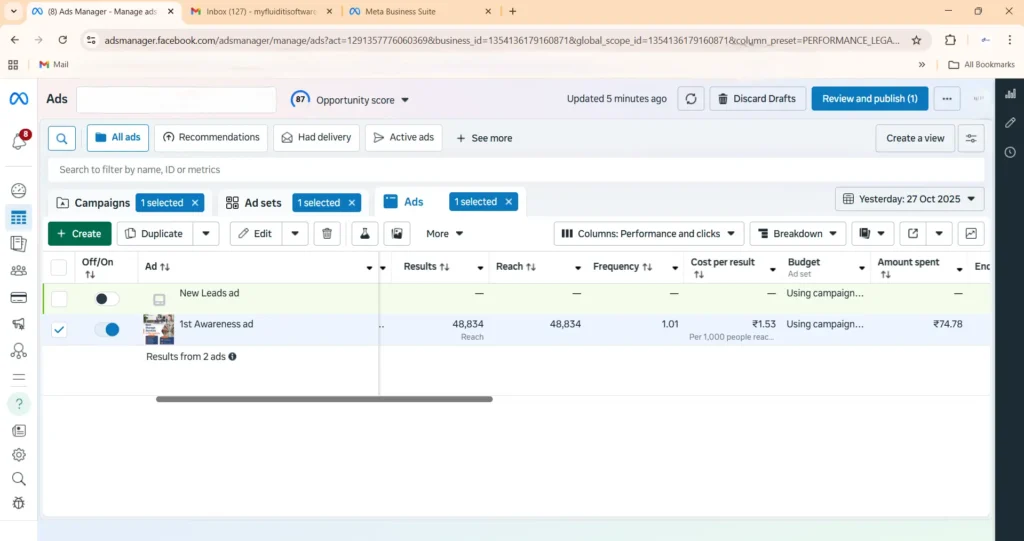This screenshot has height=541, width=1024.
Task: Click the Discard Drafts button
Action: pyautogui.click(x=758, y=99)
